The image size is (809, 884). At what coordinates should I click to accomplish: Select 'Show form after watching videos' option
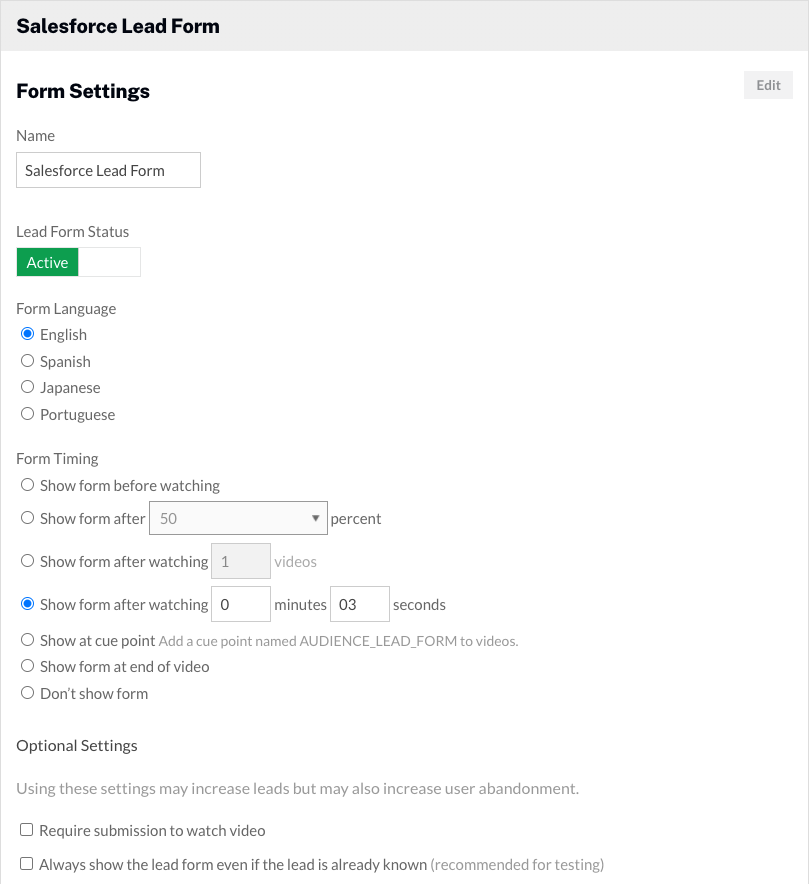27,560
